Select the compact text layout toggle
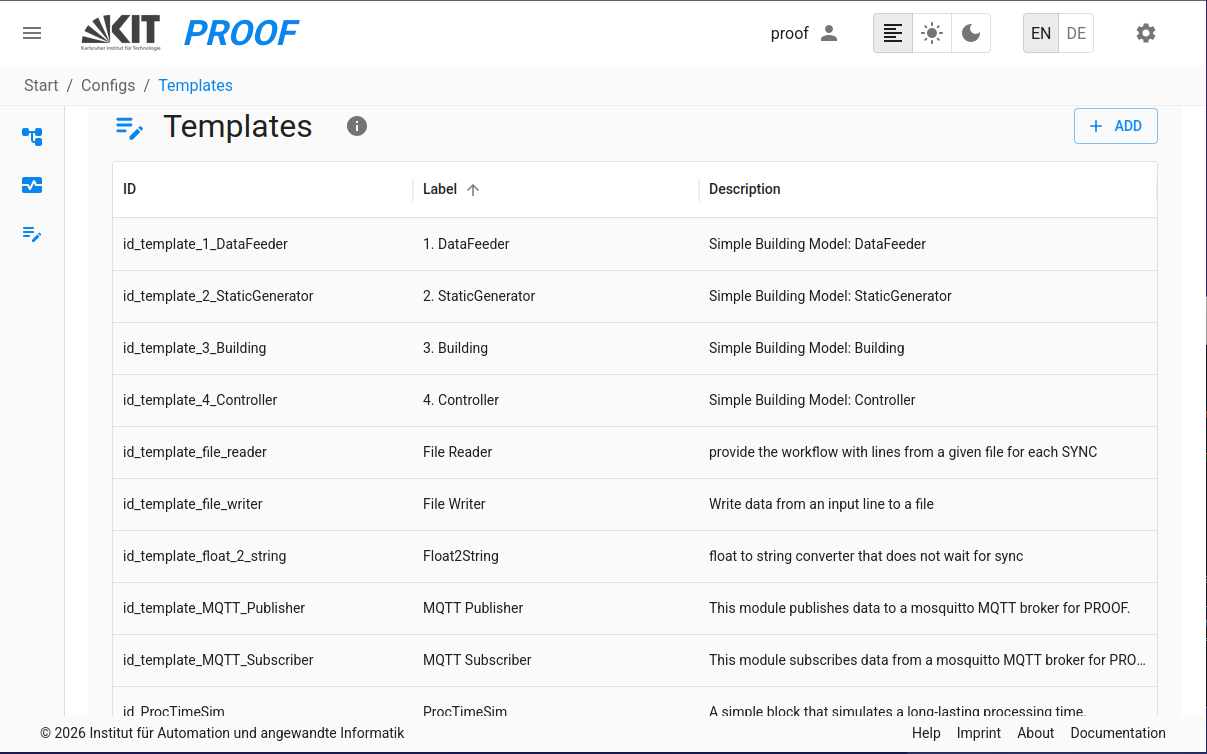Viewport: 1207px width, 754px height. [893, 33]
